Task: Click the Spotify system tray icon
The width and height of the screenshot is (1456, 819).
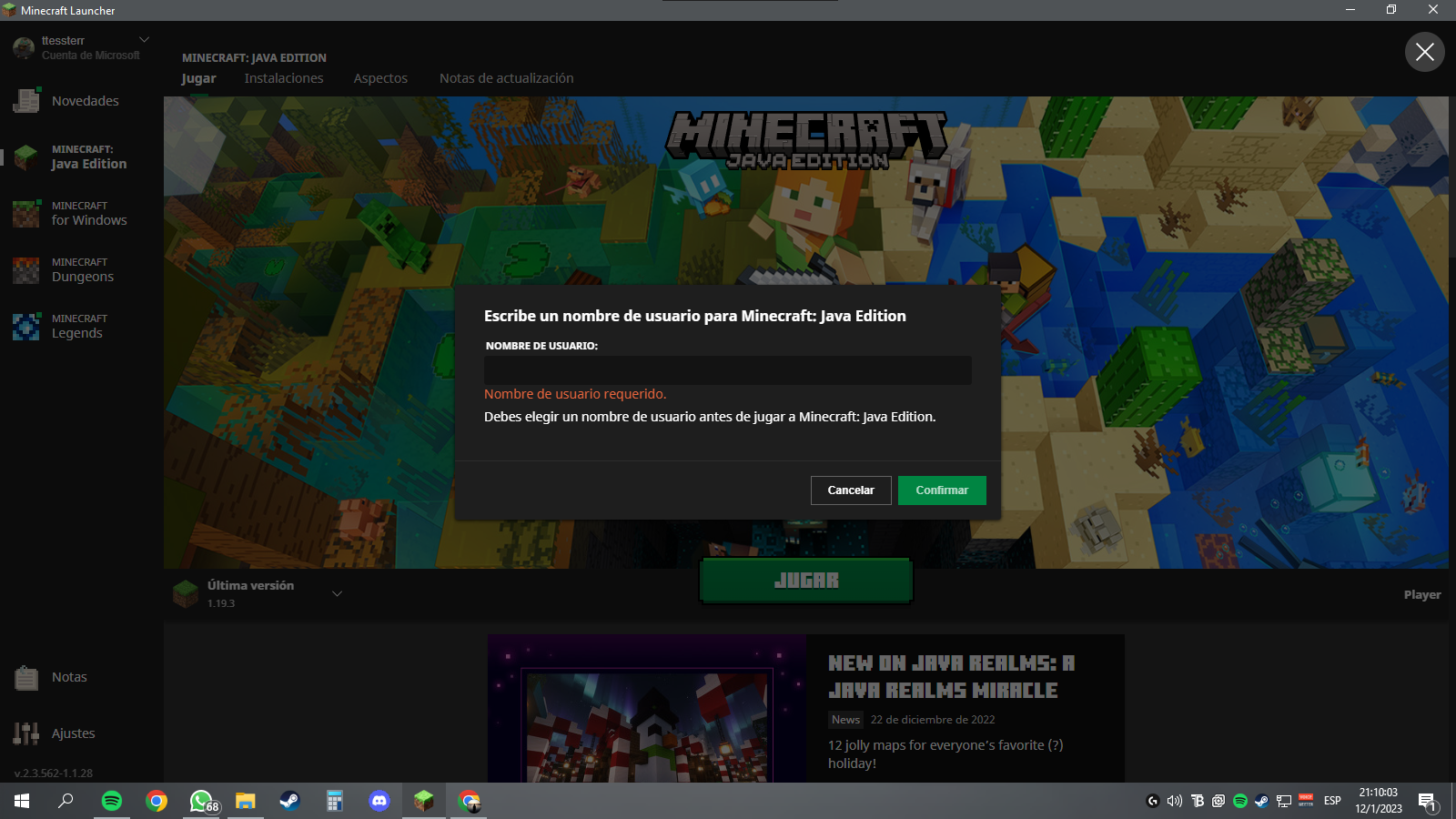Action: click(1240, 801)
